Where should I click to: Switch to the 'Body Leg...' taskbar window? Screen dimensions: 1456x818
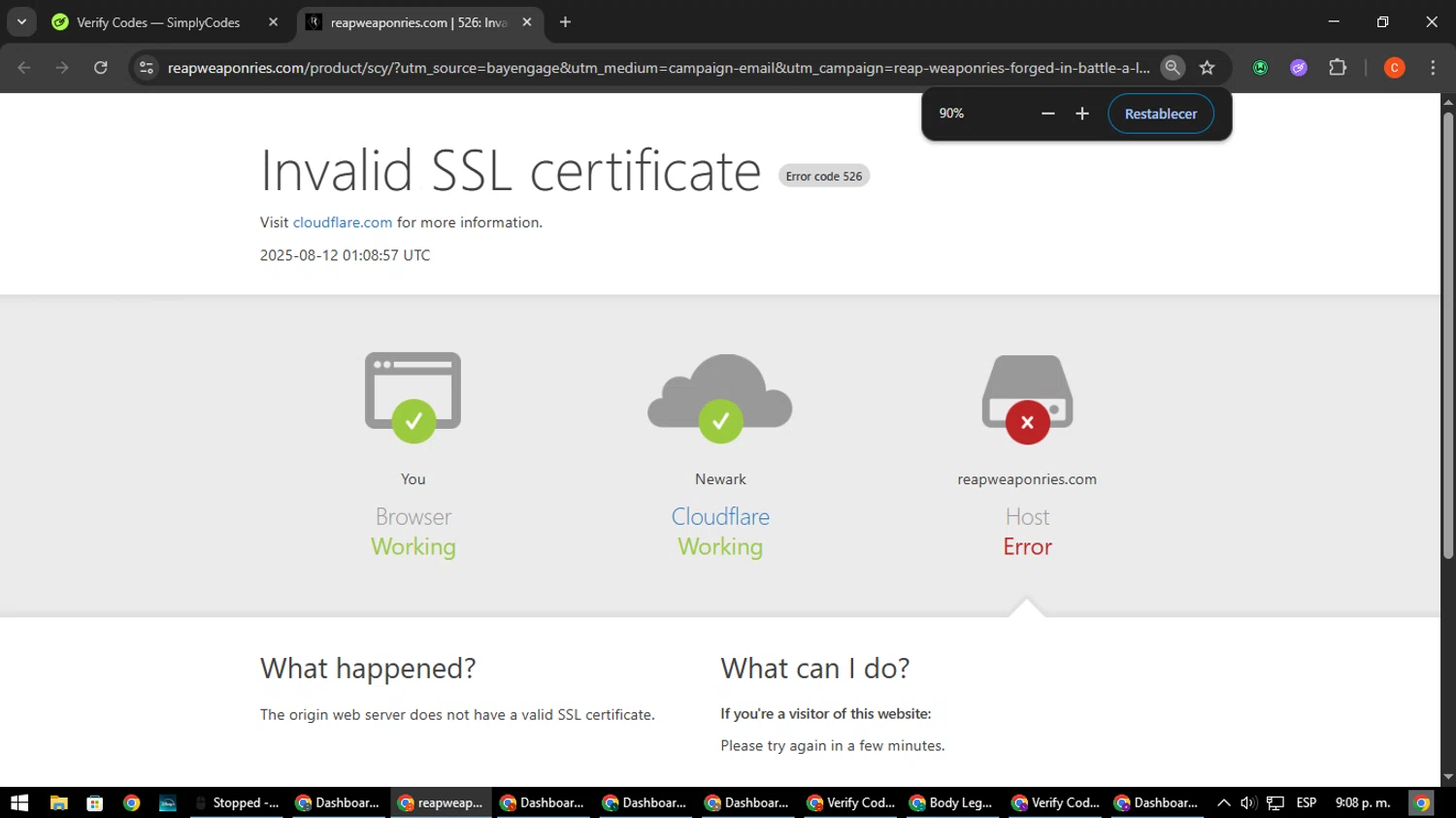[x=952, y=802]
